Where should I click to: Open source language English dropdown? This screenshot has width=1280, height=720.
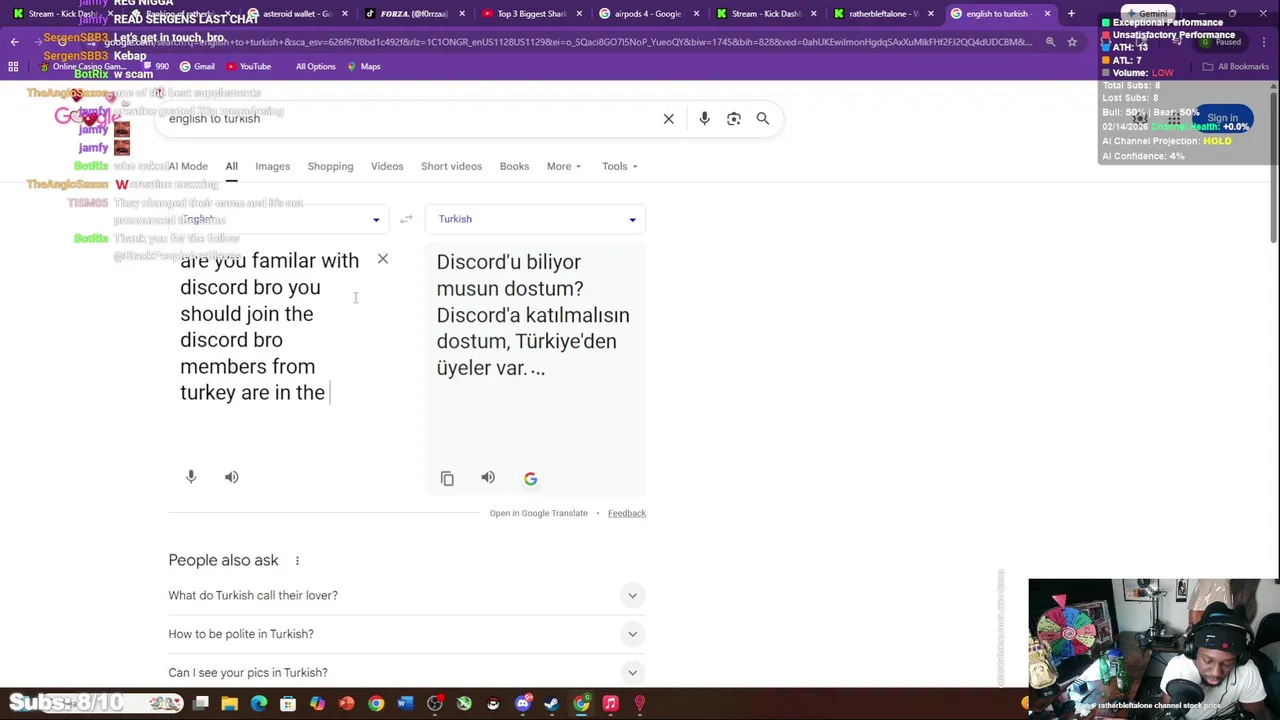(x=278, y=219)
